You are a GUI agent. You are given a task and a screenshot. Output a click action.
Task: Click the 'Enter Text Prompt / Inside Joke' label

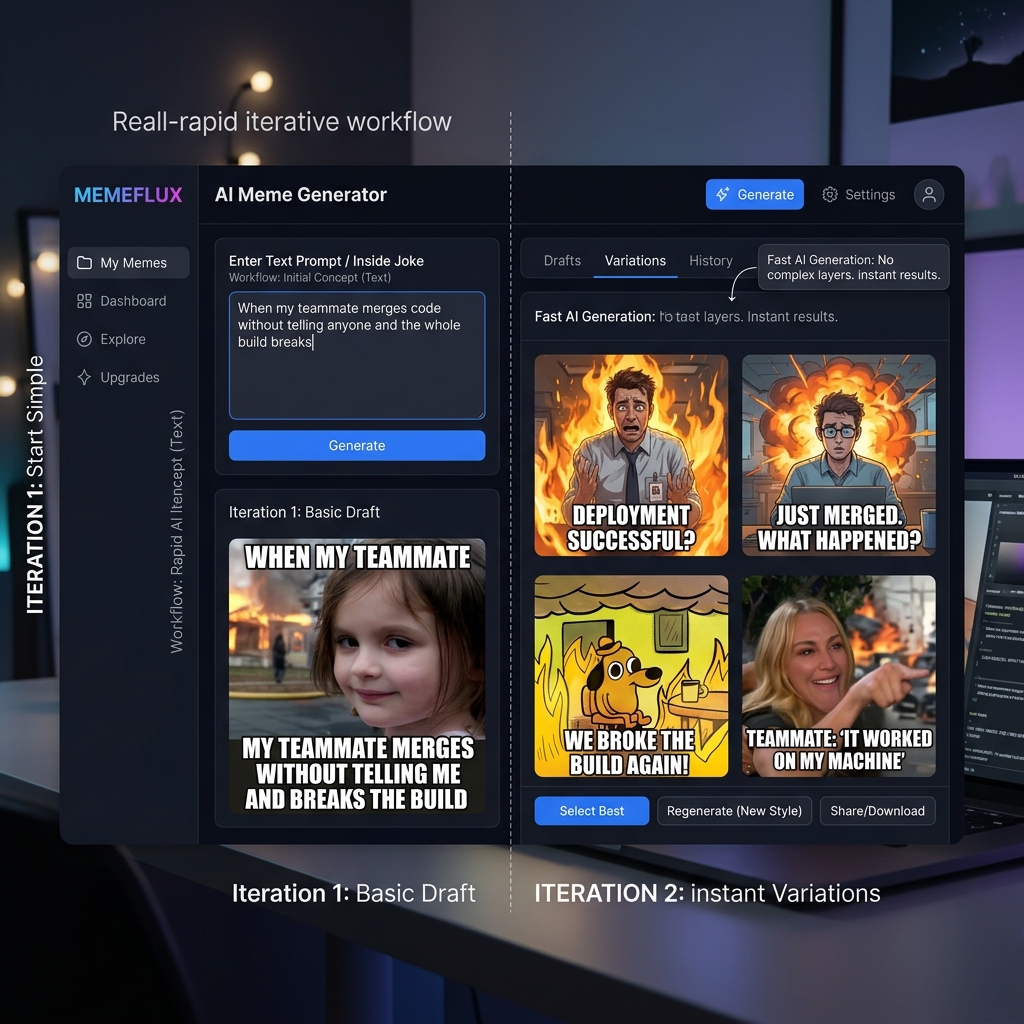(x=326, y=261)
